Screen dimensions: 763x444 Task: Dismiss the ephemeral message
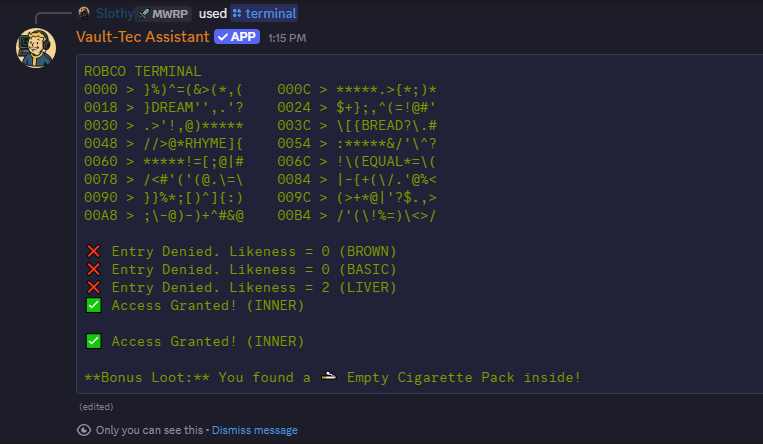pos(254,430)
